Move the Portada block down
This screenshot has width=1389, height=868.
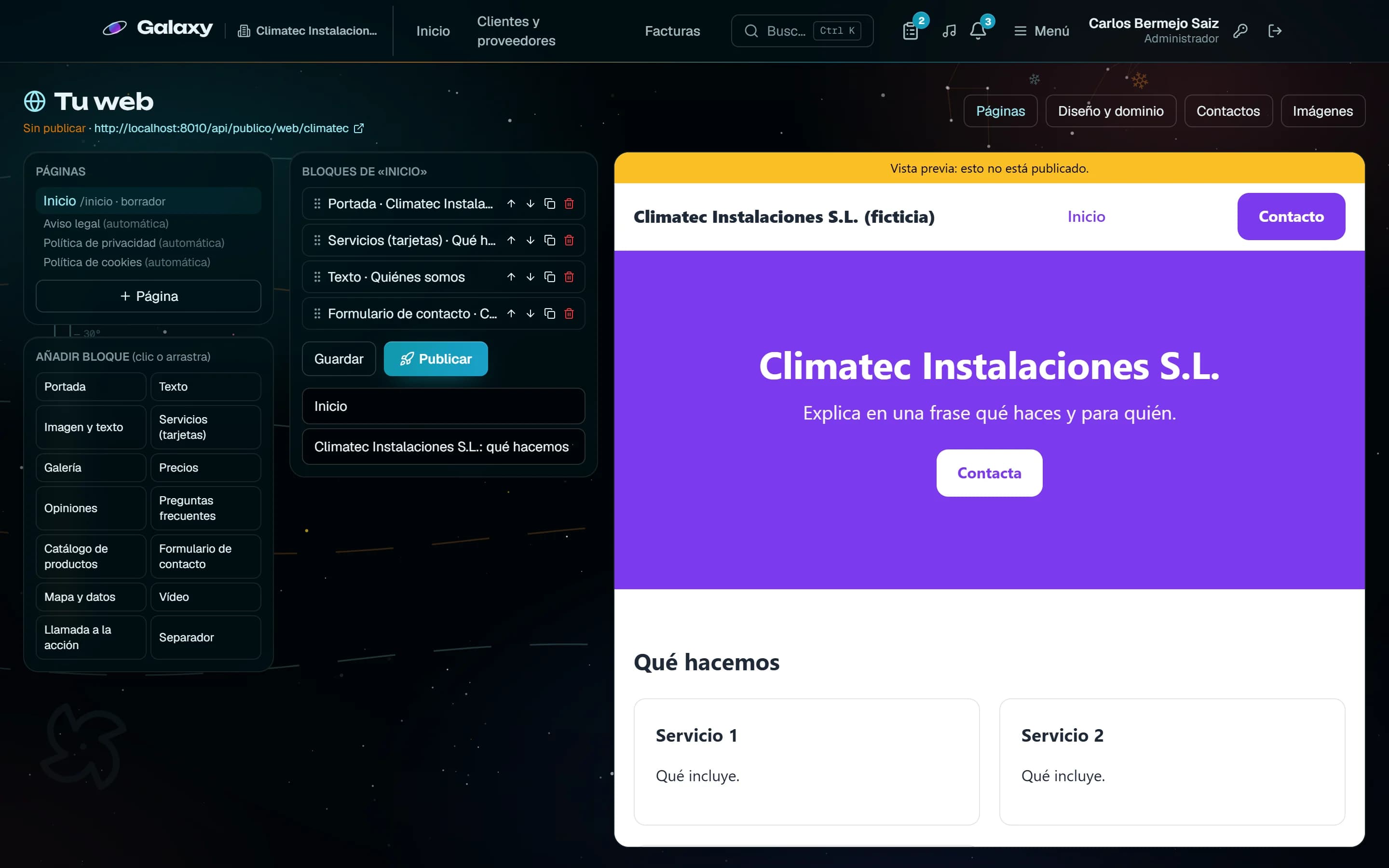(531, 204)
